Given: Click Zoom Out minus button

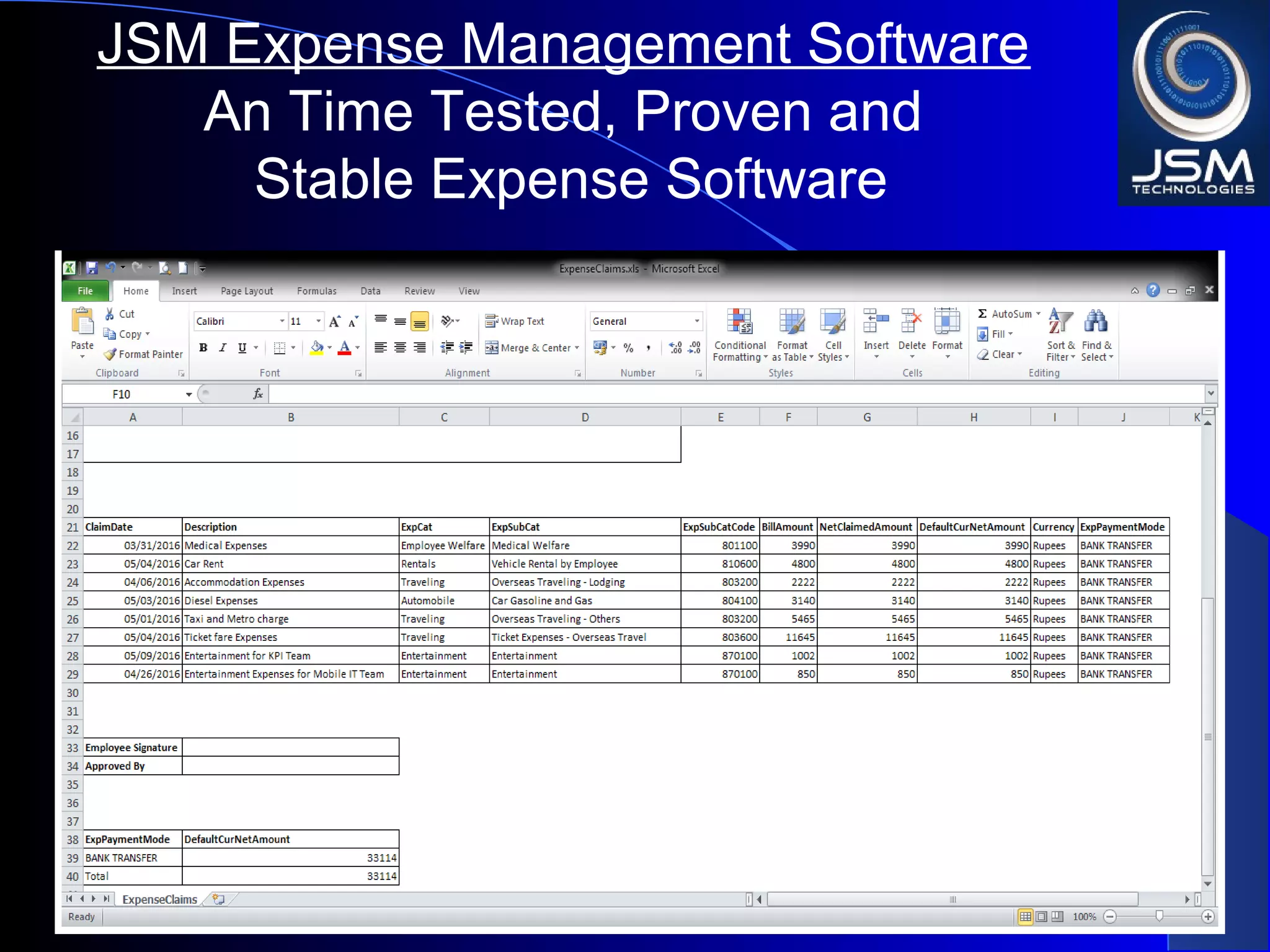Looking at the screenshot, I should pos(1110,917).
